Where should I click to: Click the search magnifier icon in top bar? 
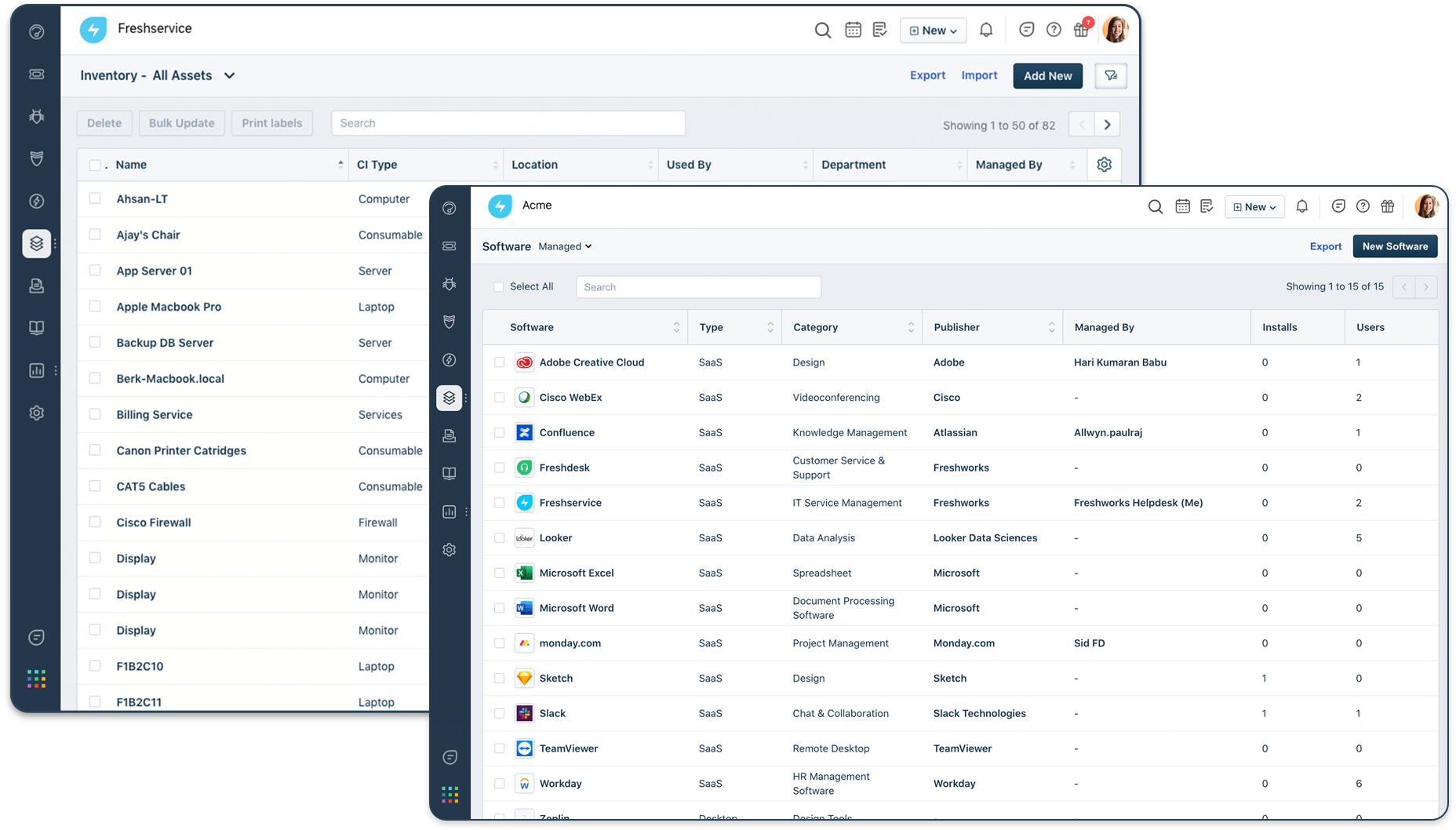1155,206
